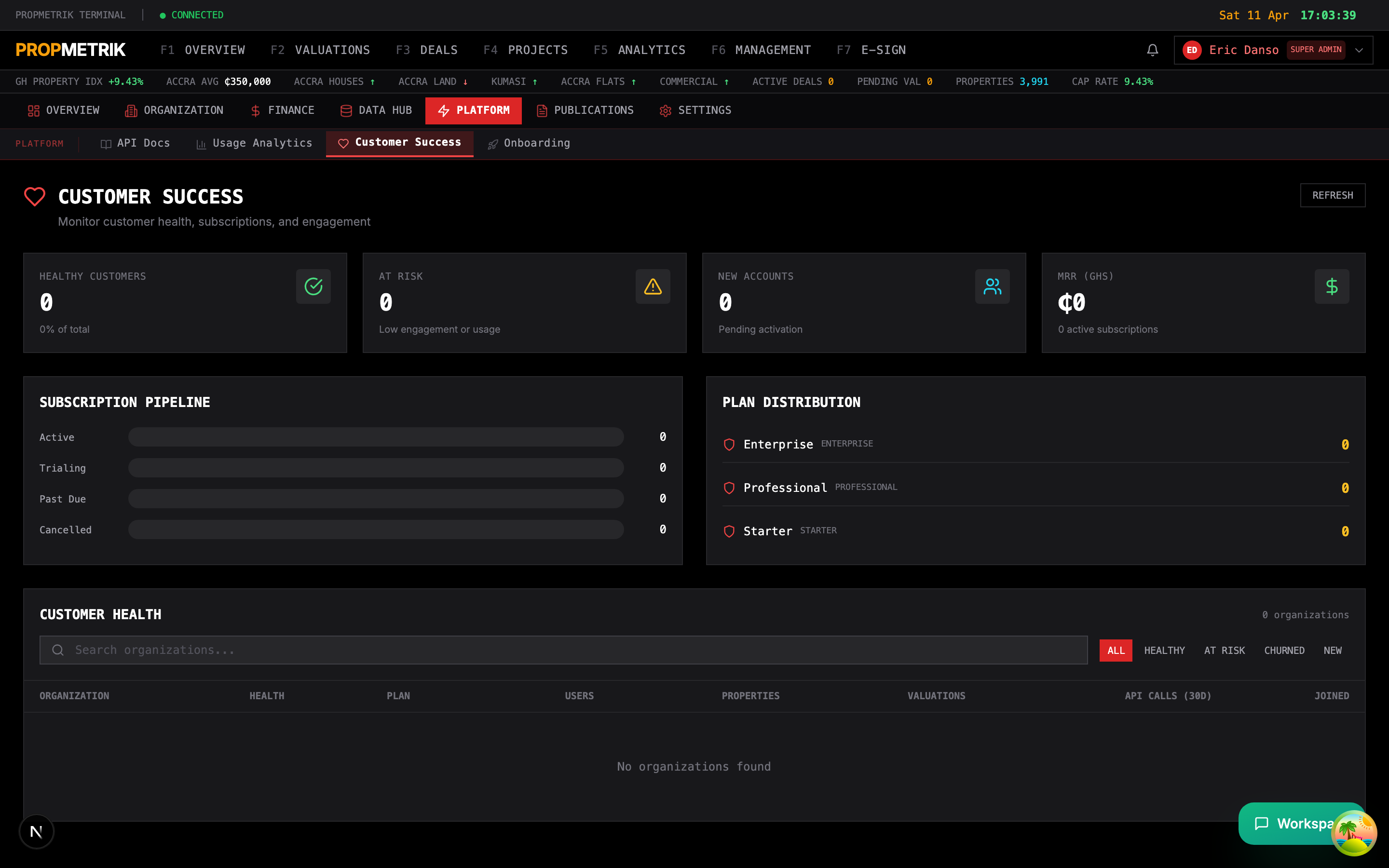Screen dimensions: 1389x868
Task: Click the PROPMETRIK logo
Action: 70,50
